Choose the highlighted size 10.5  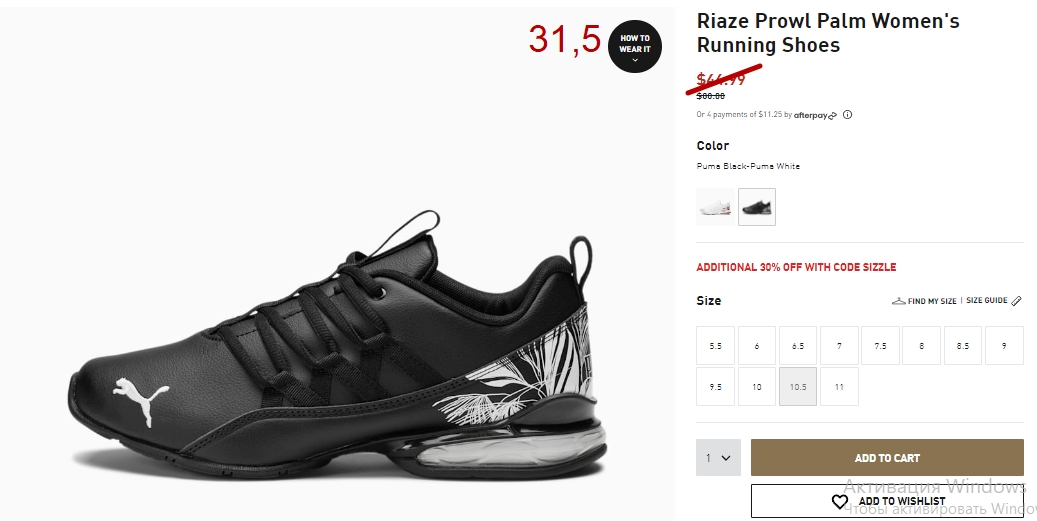click(798, 387)
